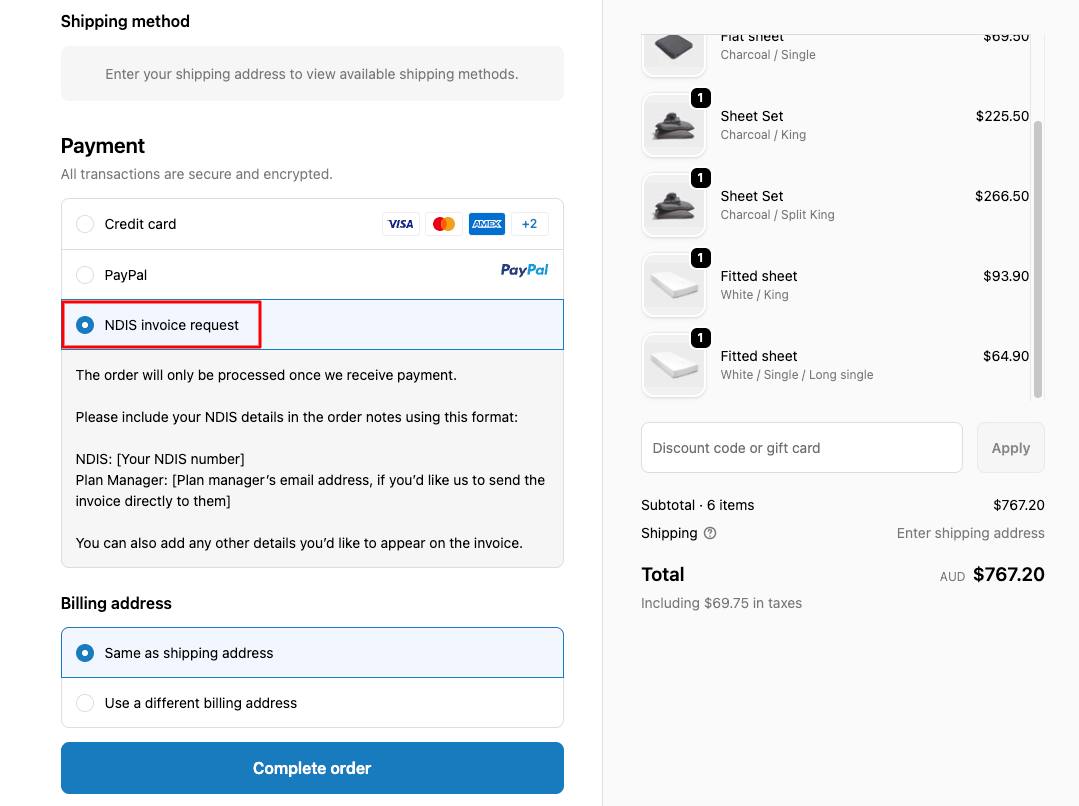
Task: Click the White King Fitted sheet thumbnail
Action: [673, 285]
